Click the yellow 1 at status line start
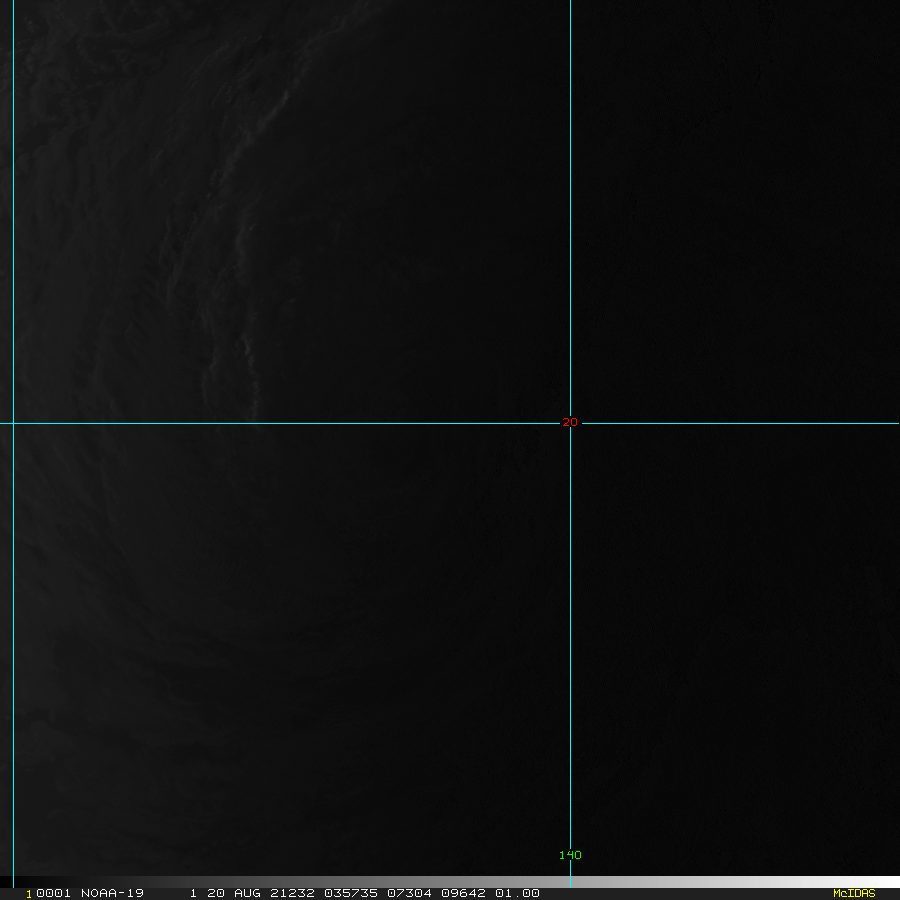Image resolution: width=900 pixels, height=900 pixels. tap(29, 893)
